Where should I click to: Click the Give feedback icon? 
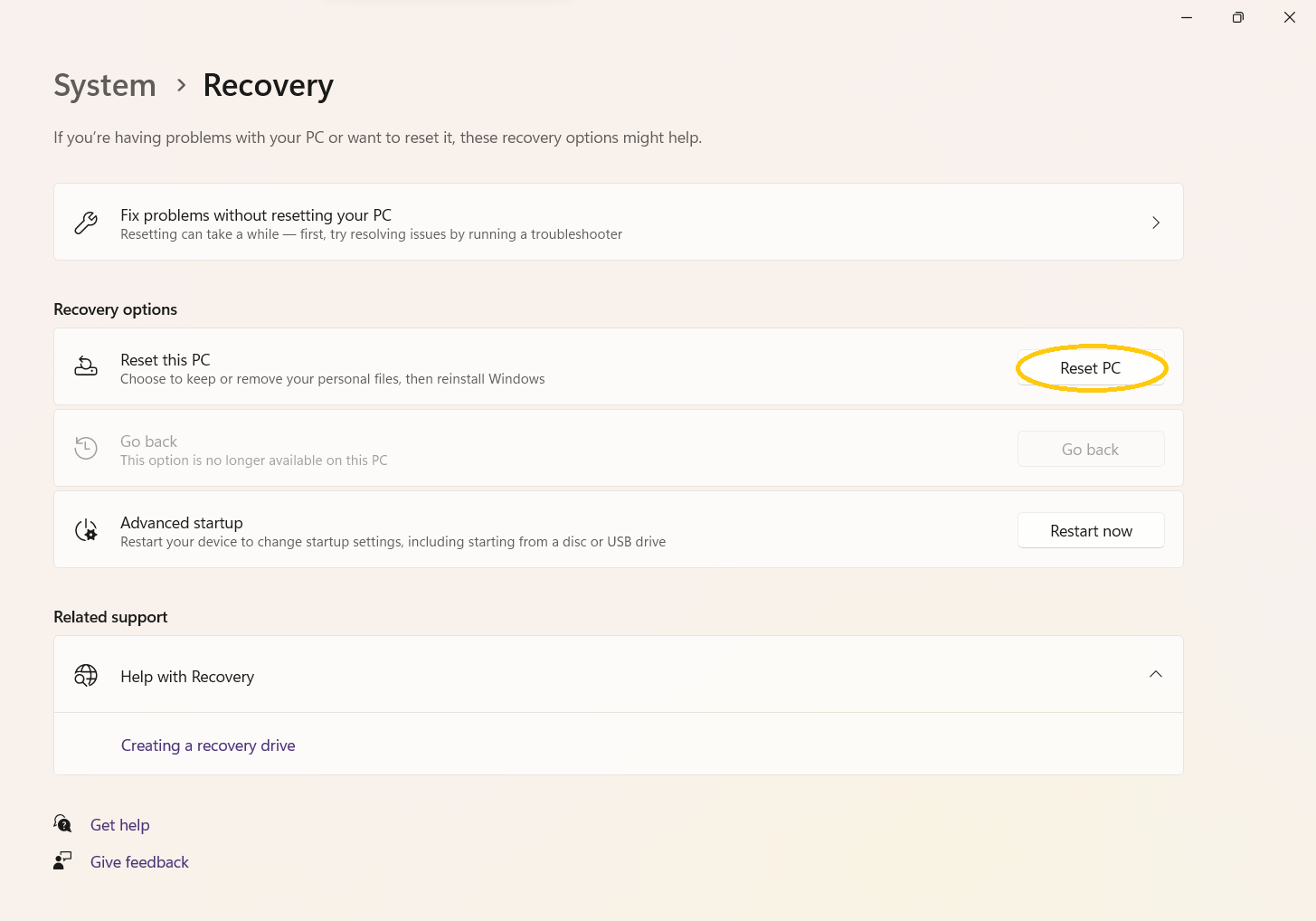coord(62,861)
